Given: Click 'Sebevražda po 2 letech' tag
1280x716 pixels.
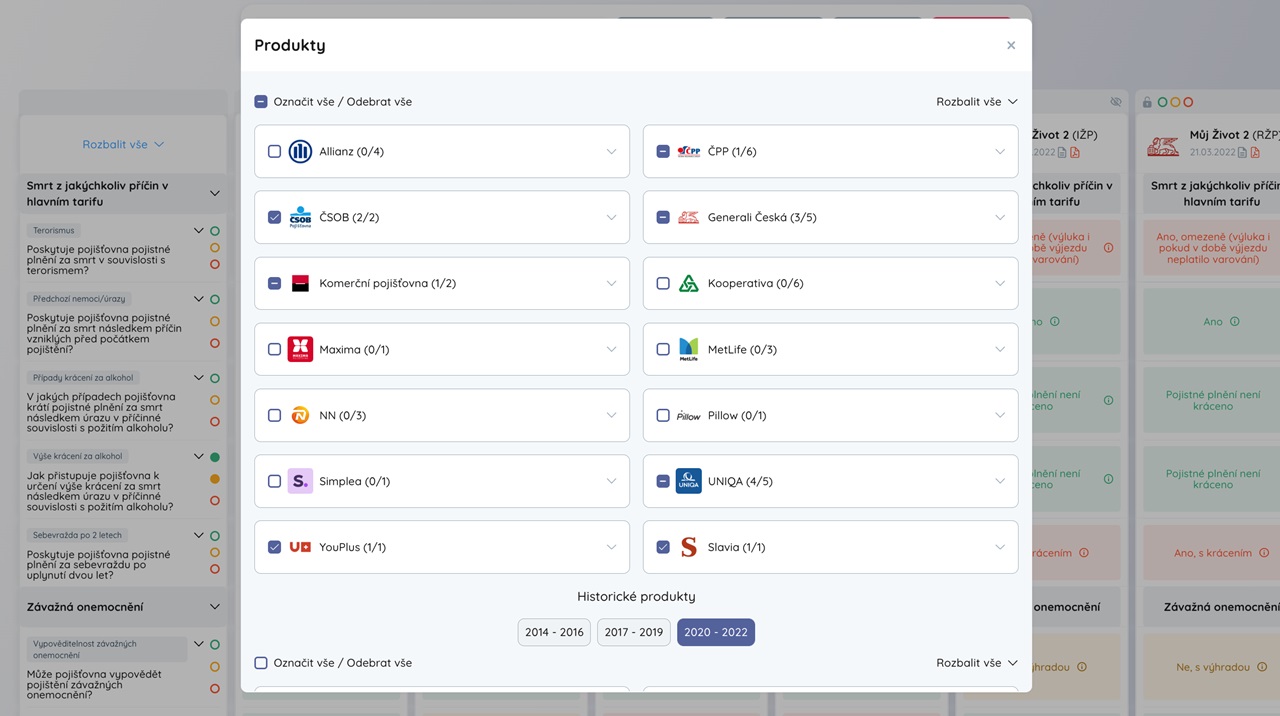Looking at the screenshot, I should tap(77, 535).
